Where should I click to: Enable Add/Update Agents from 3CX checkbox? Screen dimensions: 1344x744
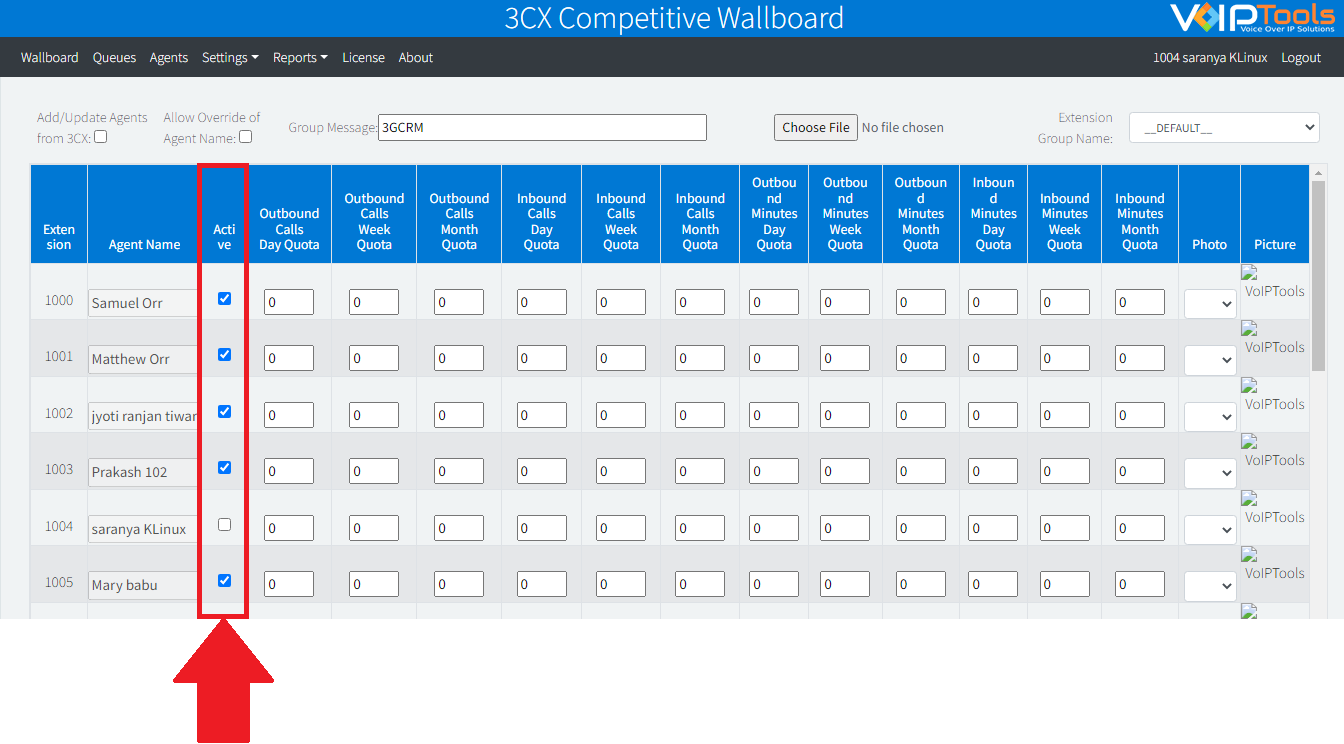tap(100, 137)
